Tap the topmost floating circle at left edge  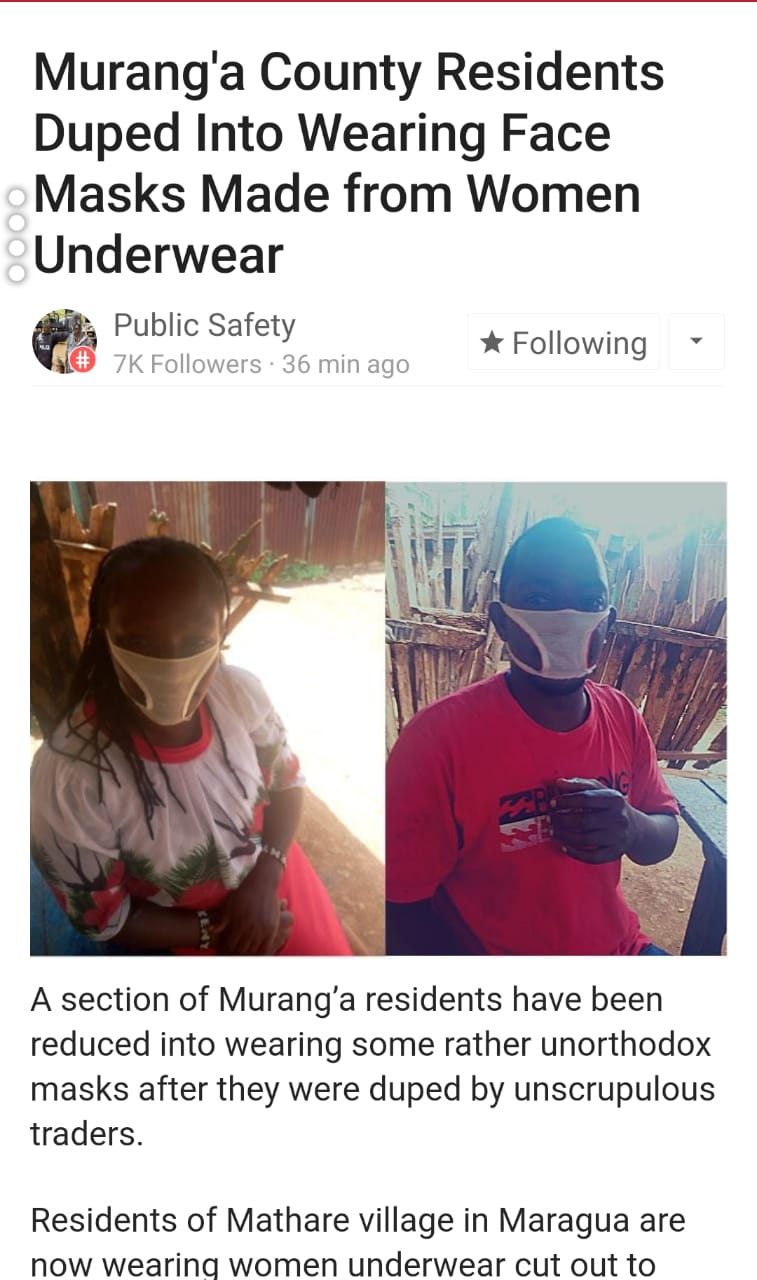point(16,198)
